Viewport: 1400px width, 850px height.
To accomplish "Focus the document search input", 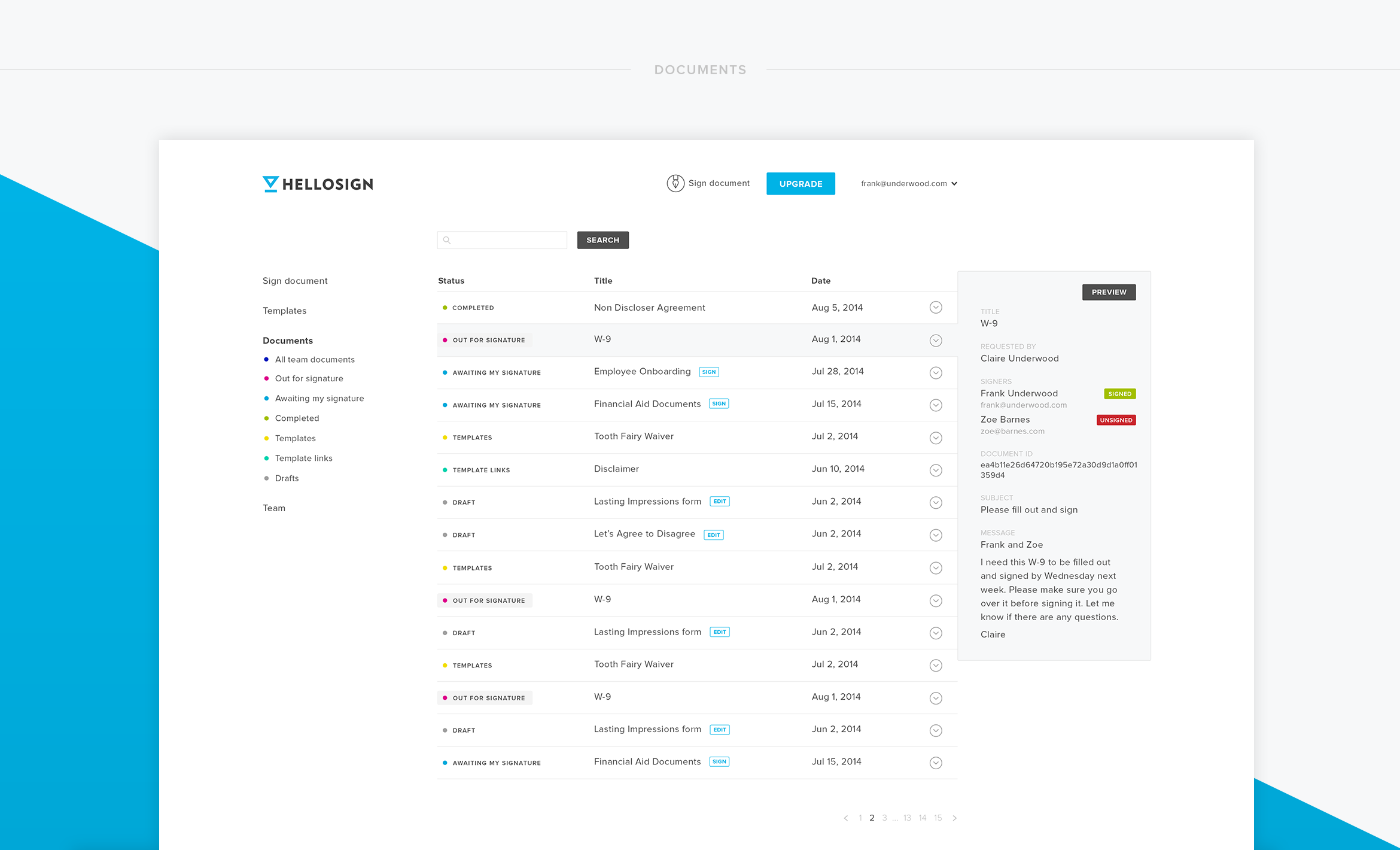I will [502, 240].
